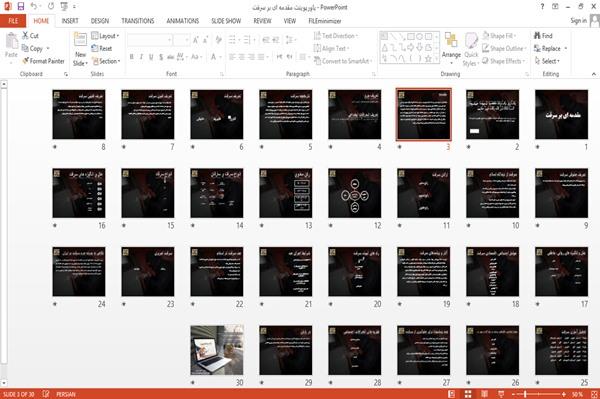Open the Select dropdown in Editing
Viewport: 600px width, 399px height.
pos(547,61)
